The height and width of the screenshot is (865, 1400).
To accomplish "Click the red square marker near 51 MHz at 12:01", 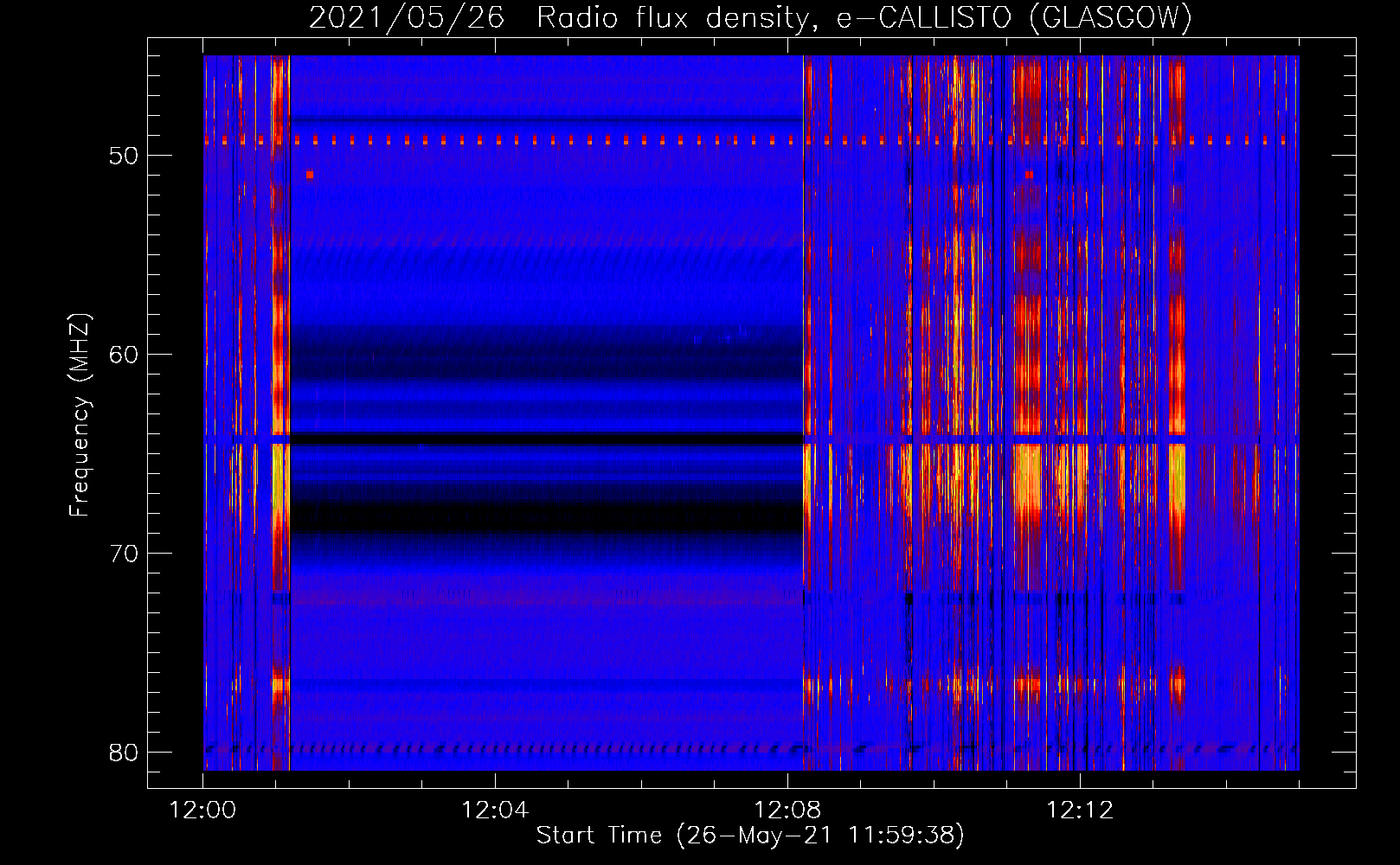I will tap(309, 175).
